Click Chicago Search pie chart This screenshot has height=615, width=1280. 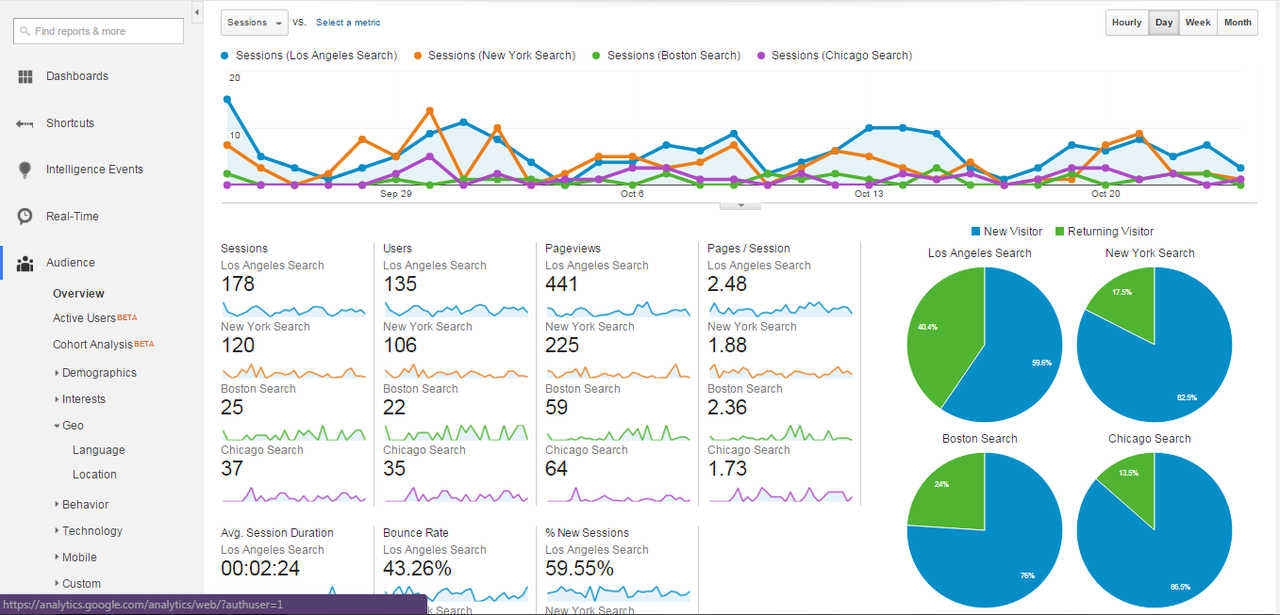point(1154,530)
